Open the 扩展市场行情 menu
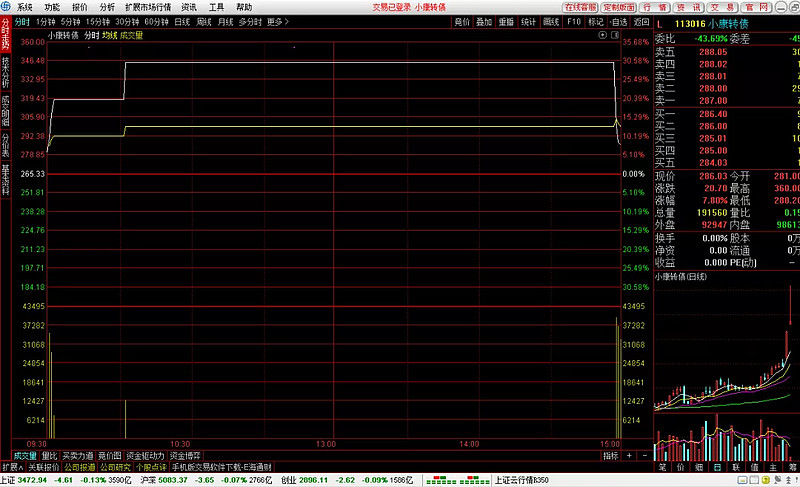The height and width of the screenshot is (487, 800). click(148, 7)
